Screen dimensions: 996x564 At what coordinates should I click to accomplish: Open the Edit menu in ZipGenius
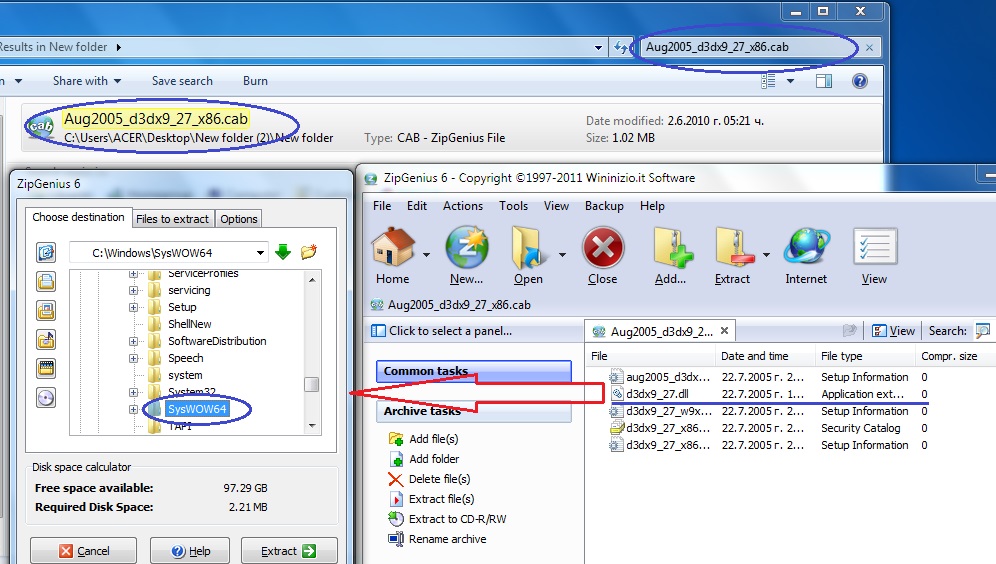(x=417, y=206)
